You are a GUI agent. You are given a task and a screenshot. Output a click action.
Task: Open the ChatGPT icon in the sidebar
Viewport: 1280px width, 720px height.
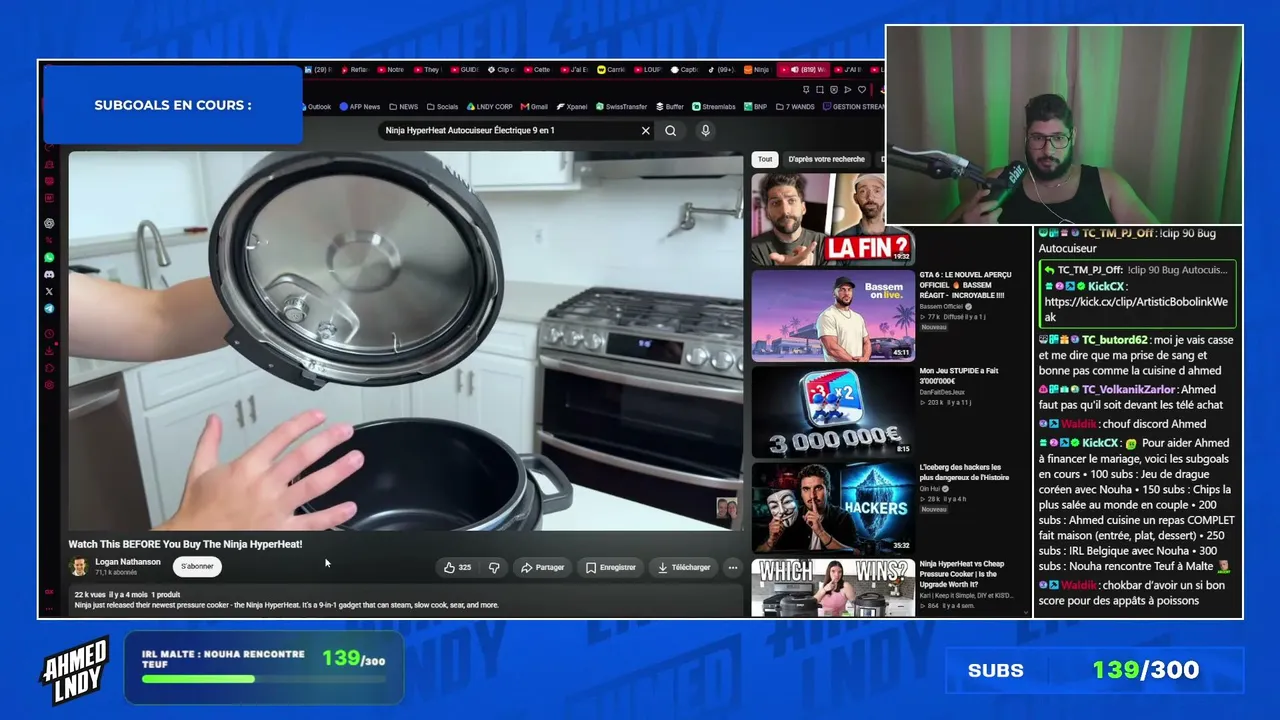click(49, 223)
